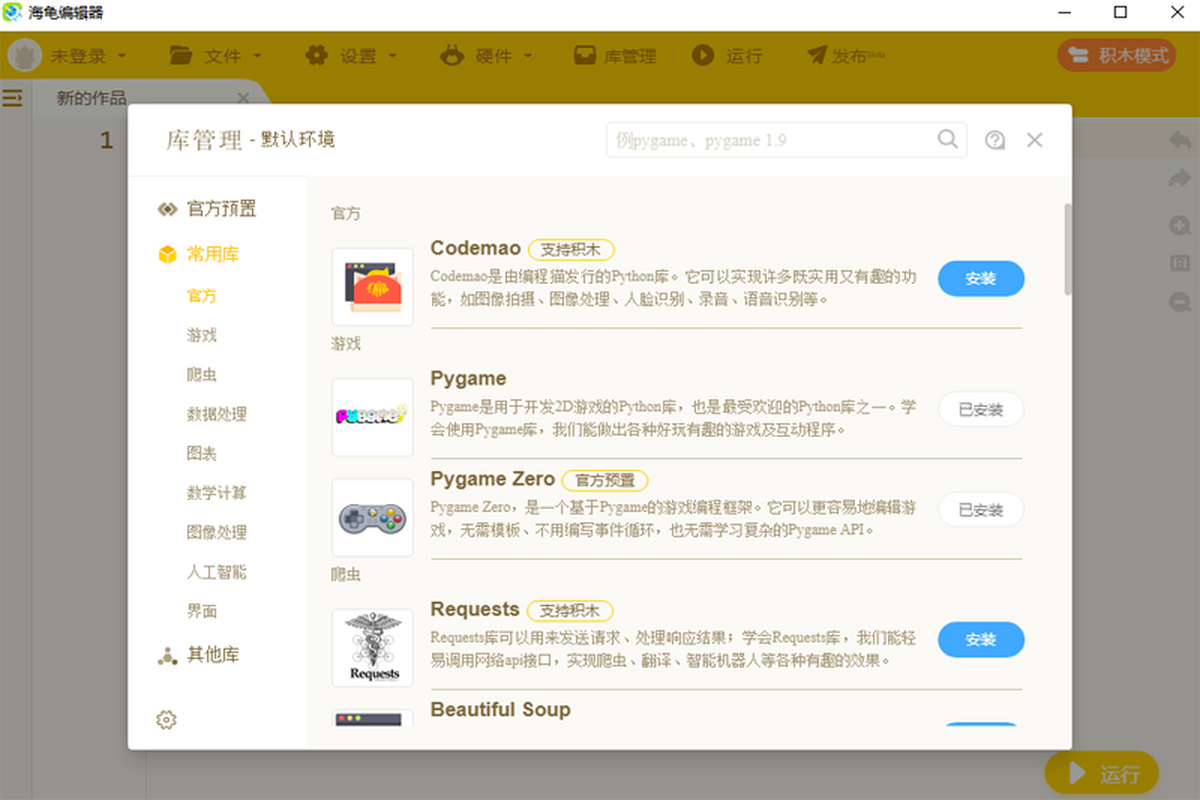Click the library search input field
Image resolution: width=1200 pixels, height=800 pixels.
click(x=770, y=140)
